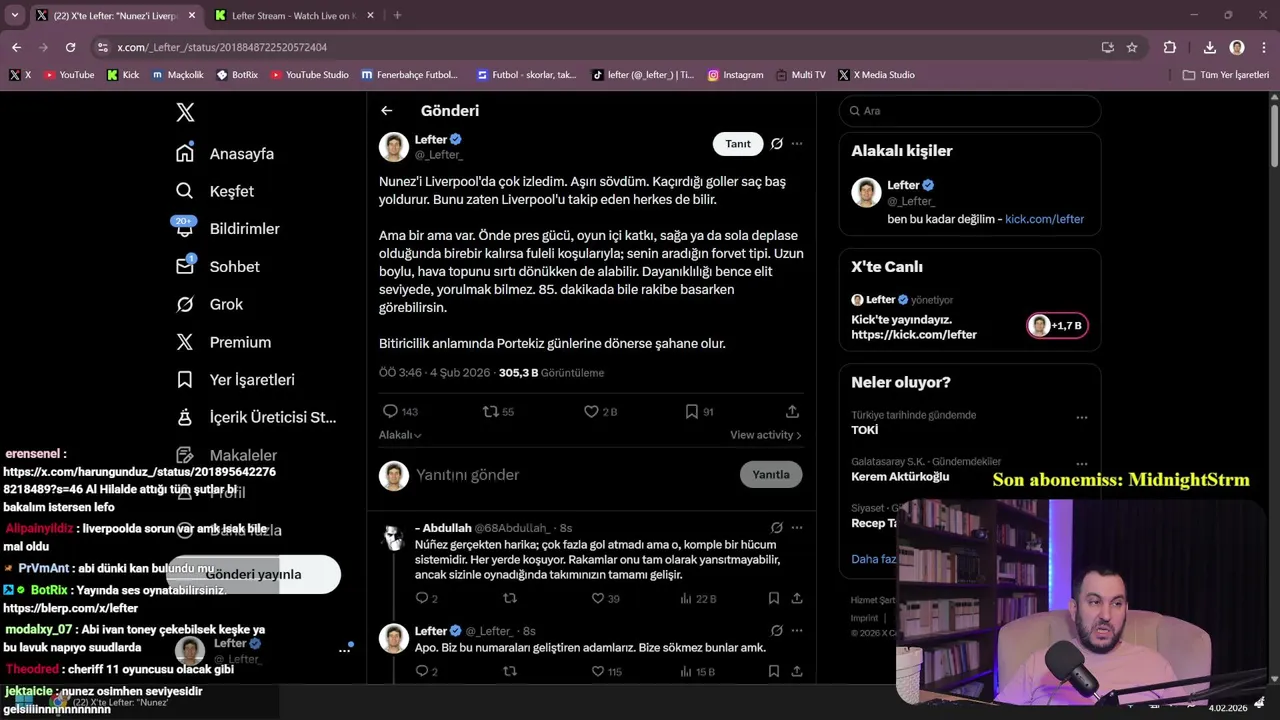The width and height of the screenshot is (1280, 720).
Task: Open YouTube Studio bookmark
Action: point(310,75)
